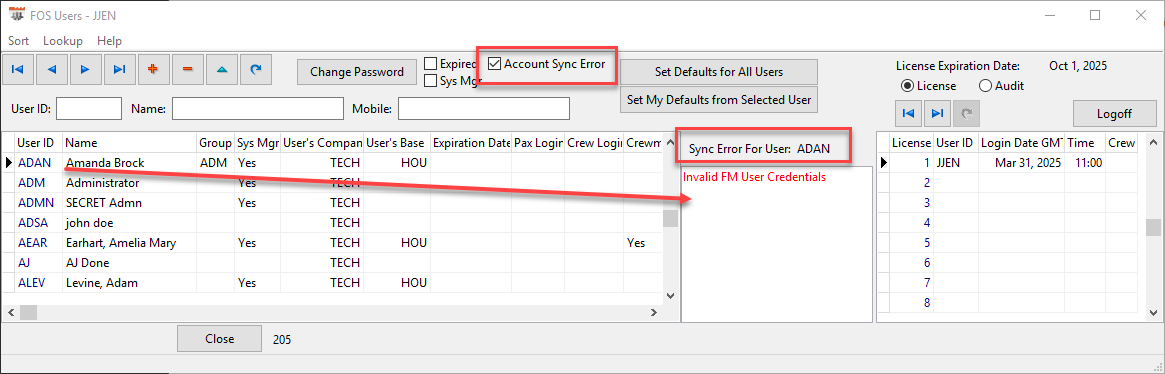Viewport: 1165px width, 374px height.
Task: Go to last license record
Action: (x=938, y=113)
